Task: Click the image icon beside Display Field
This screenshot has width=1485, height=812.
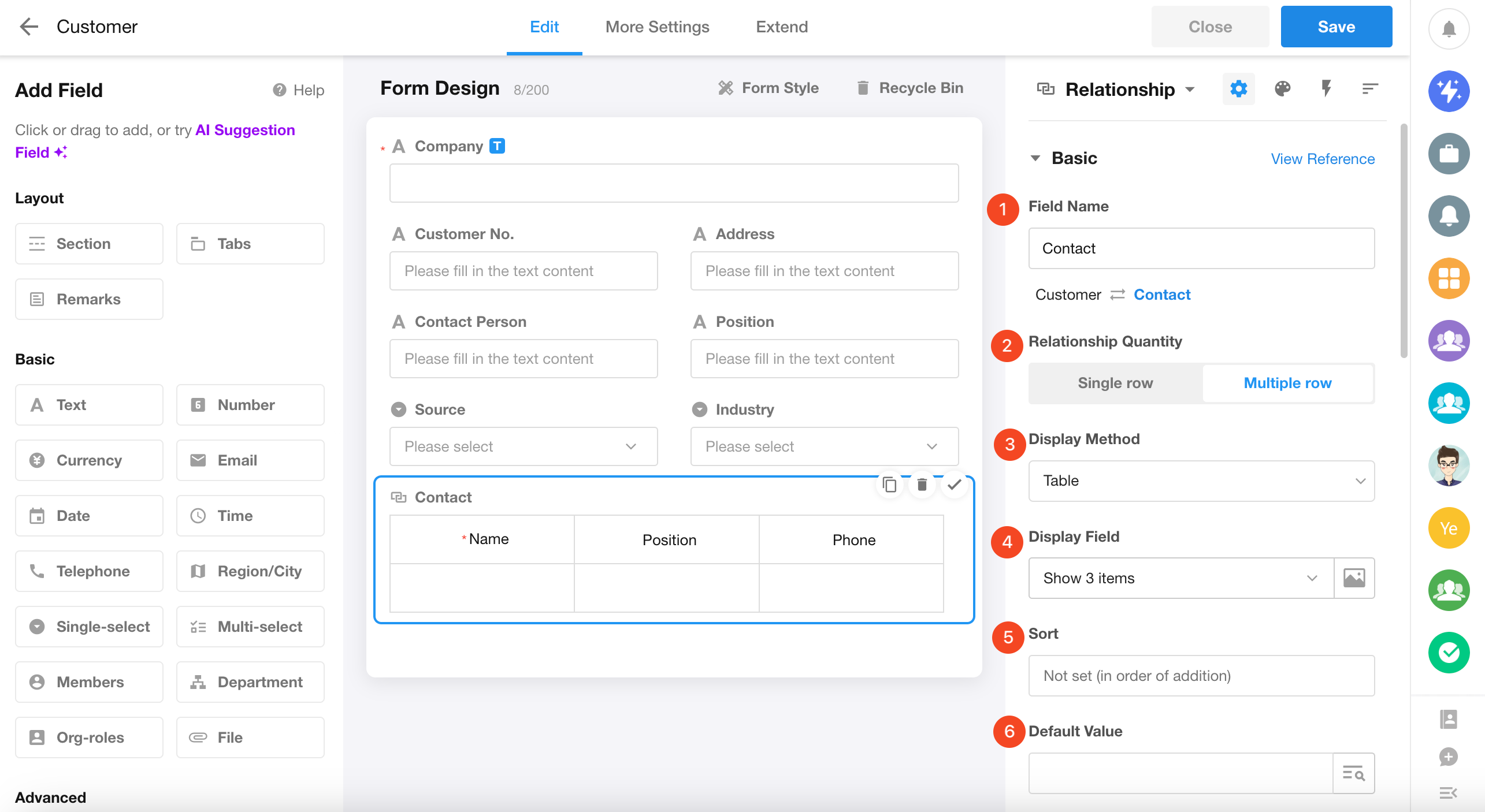Action: coord(1354,578)
